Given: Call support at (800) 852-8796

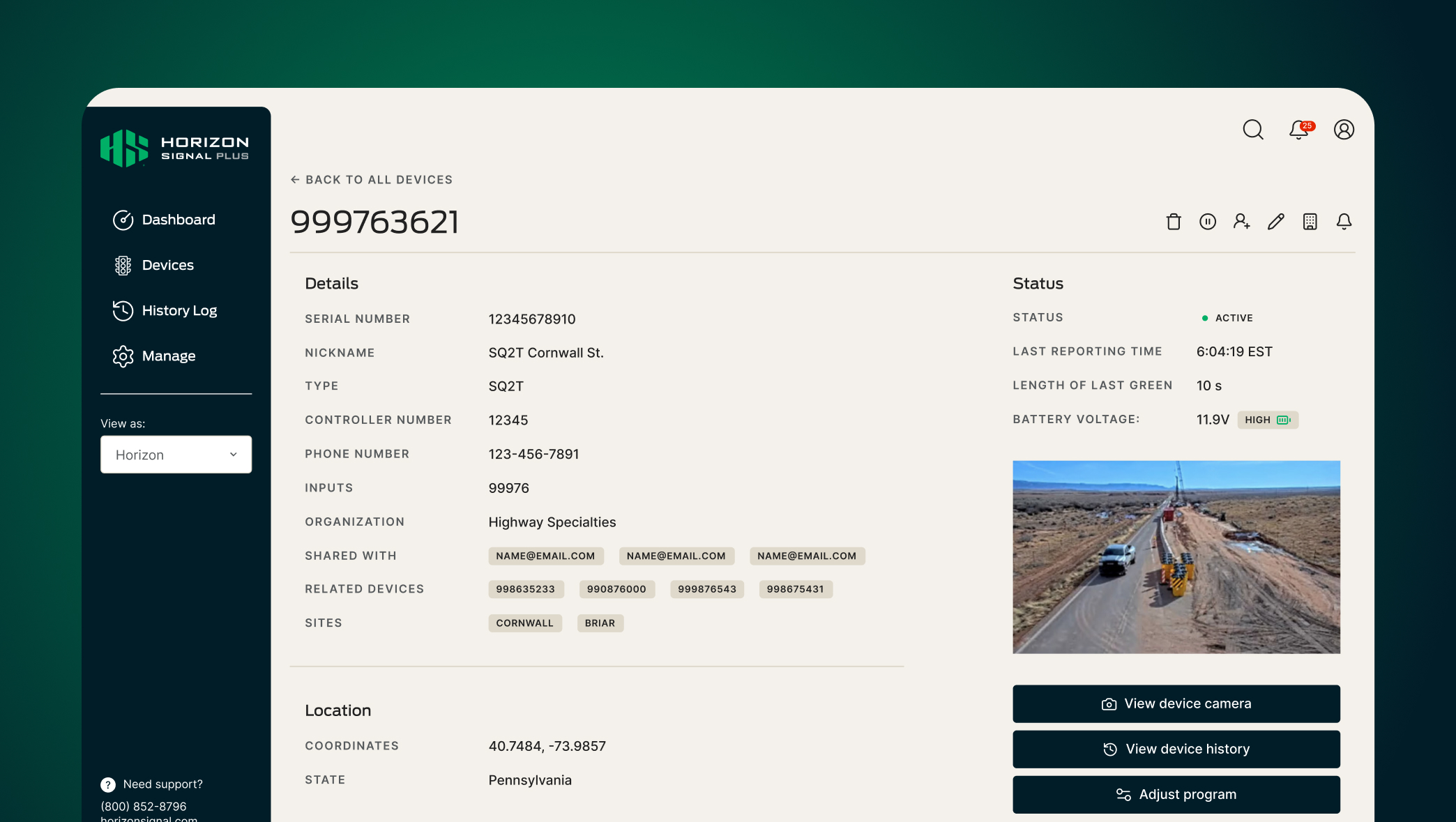Looking at the screenshot, I should coord(143,806).
